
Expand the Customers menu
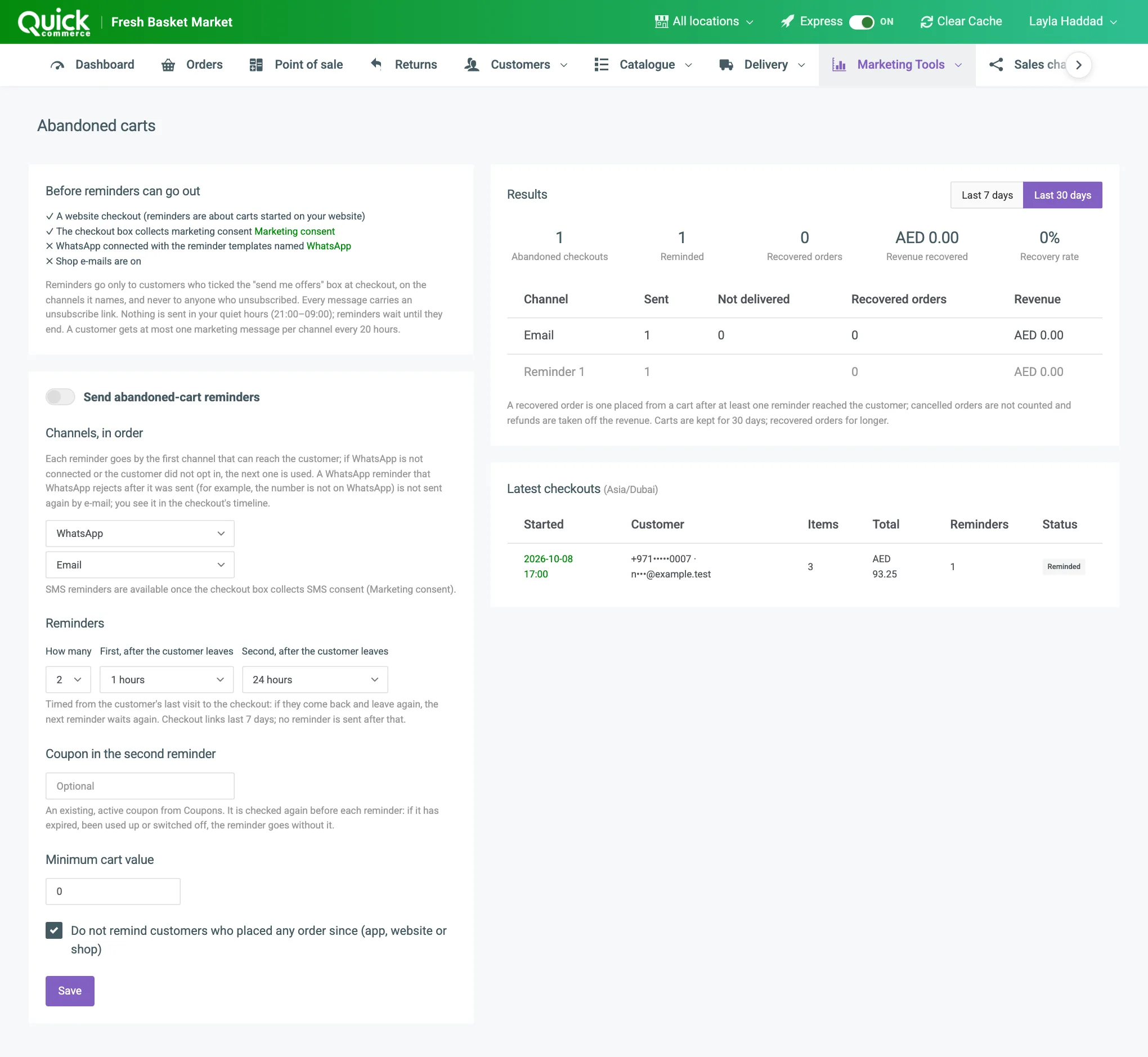517,65
